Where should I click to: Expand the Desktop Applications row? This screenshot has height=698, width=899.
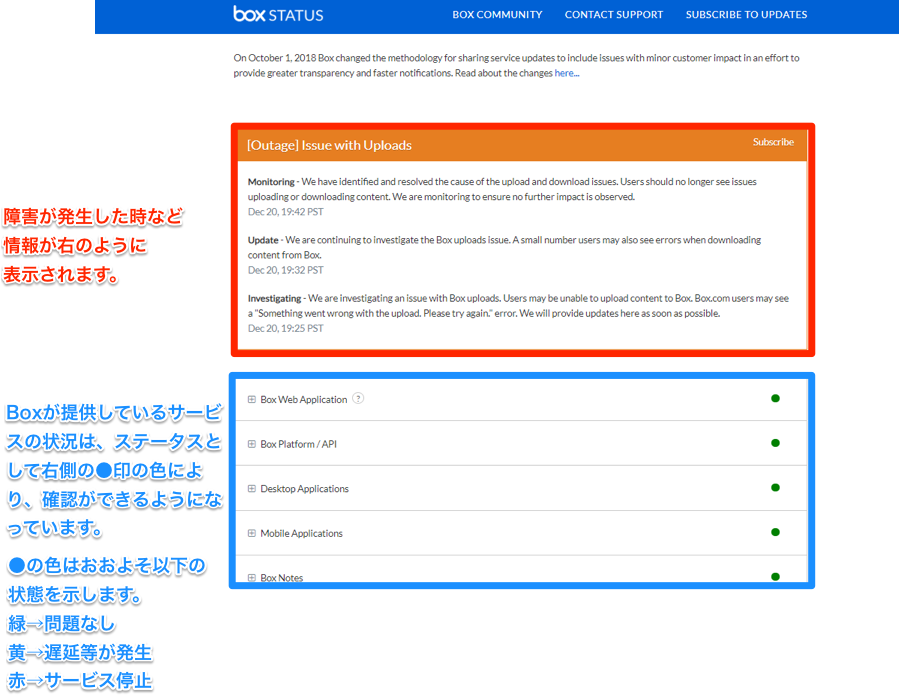[252, 489]
